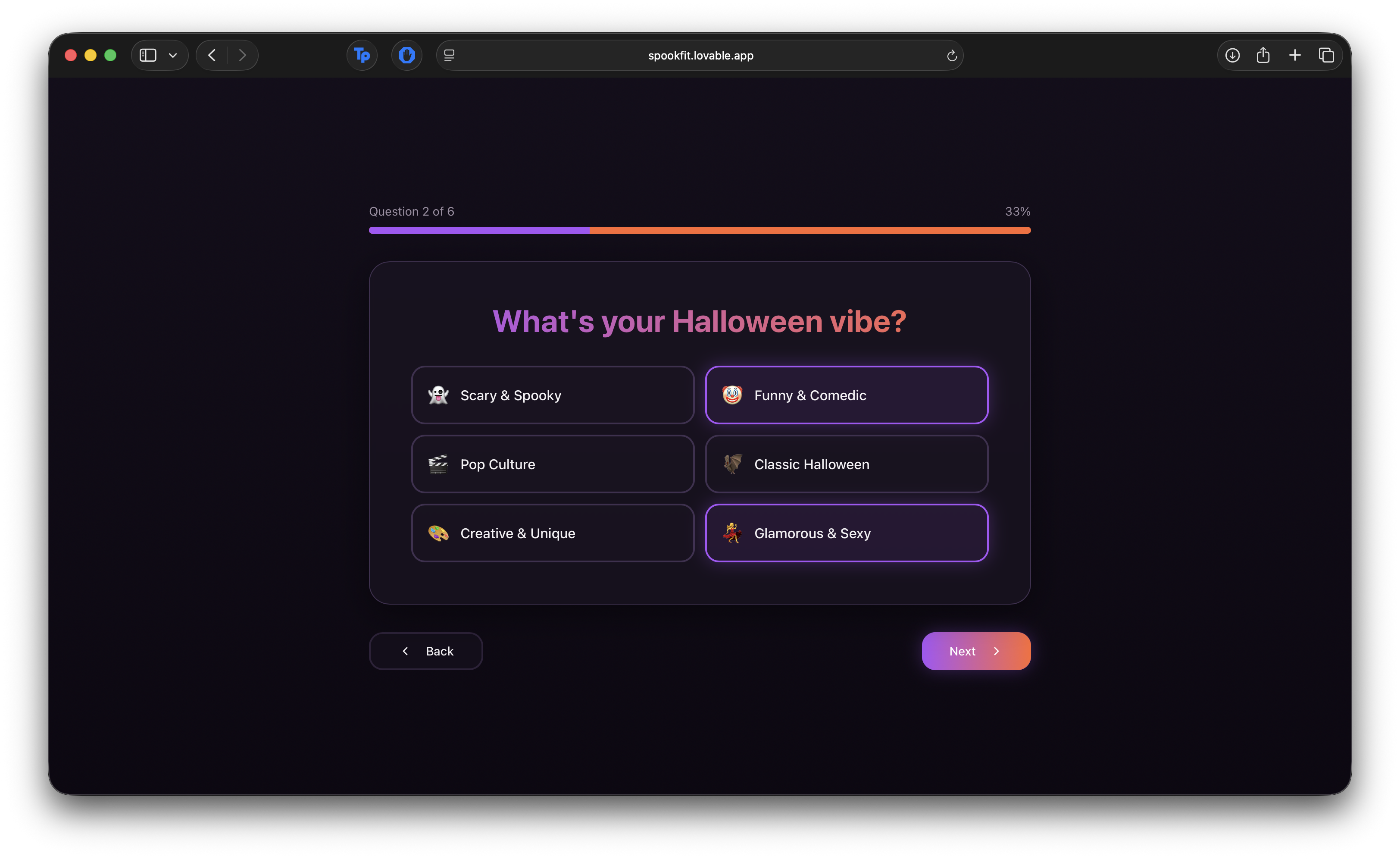Viewport: 1400px width, 859px height.
Task: Deselect the Funny & Comedic option
Action: point(846,395)
